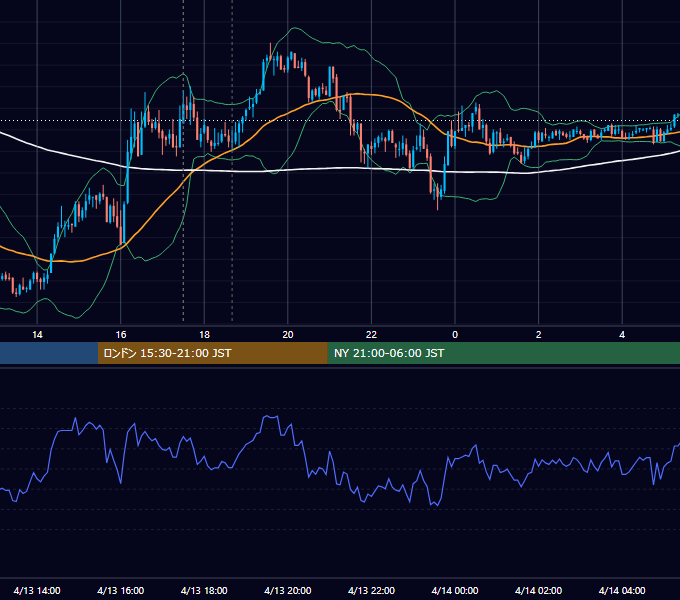Click the 20 hour axis label
The height and width of the screenshot is (600, 680).
tap(288, 335)
